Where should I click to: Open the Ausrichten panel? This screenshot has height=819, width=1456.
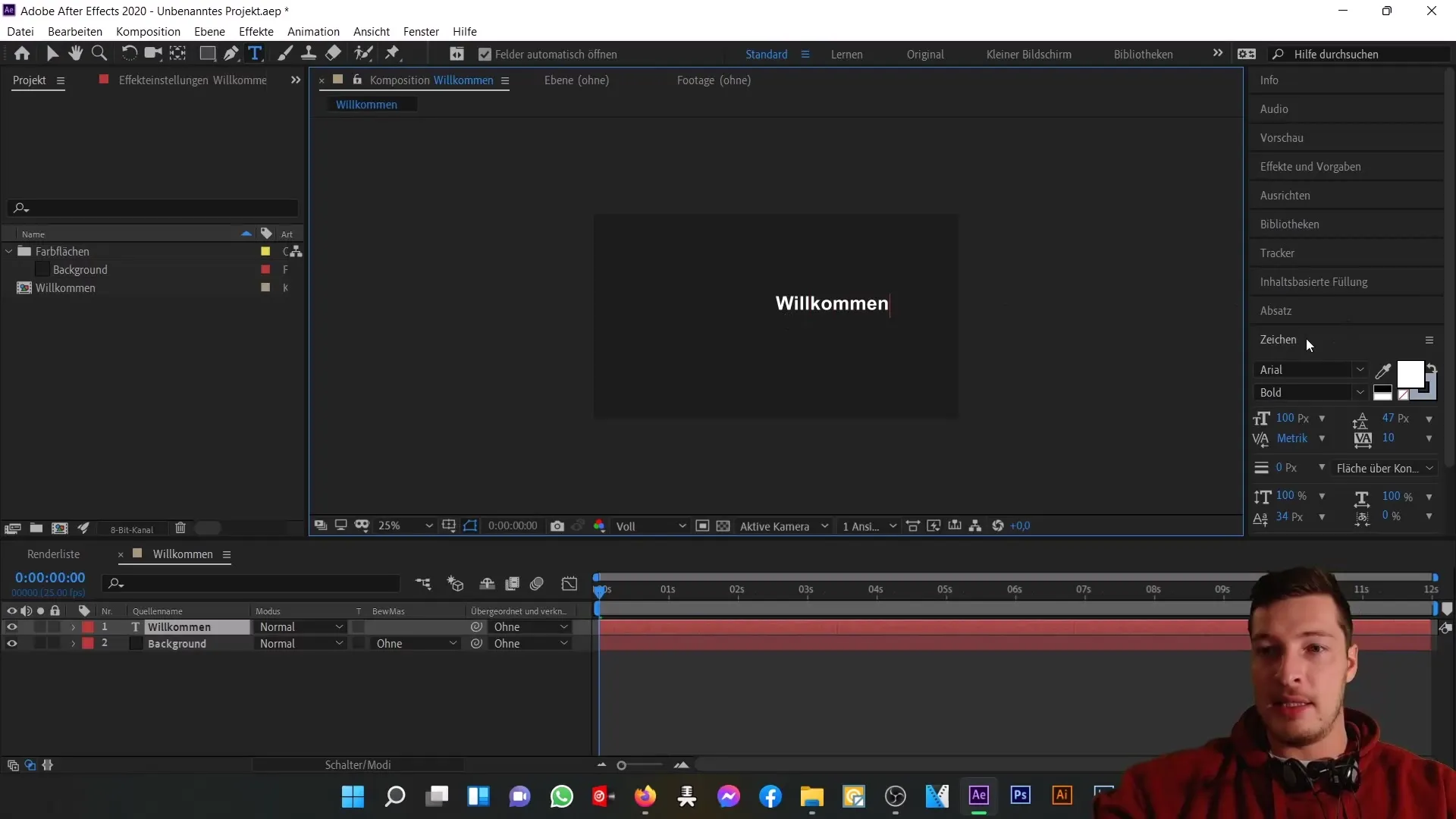pos(1285,196)
